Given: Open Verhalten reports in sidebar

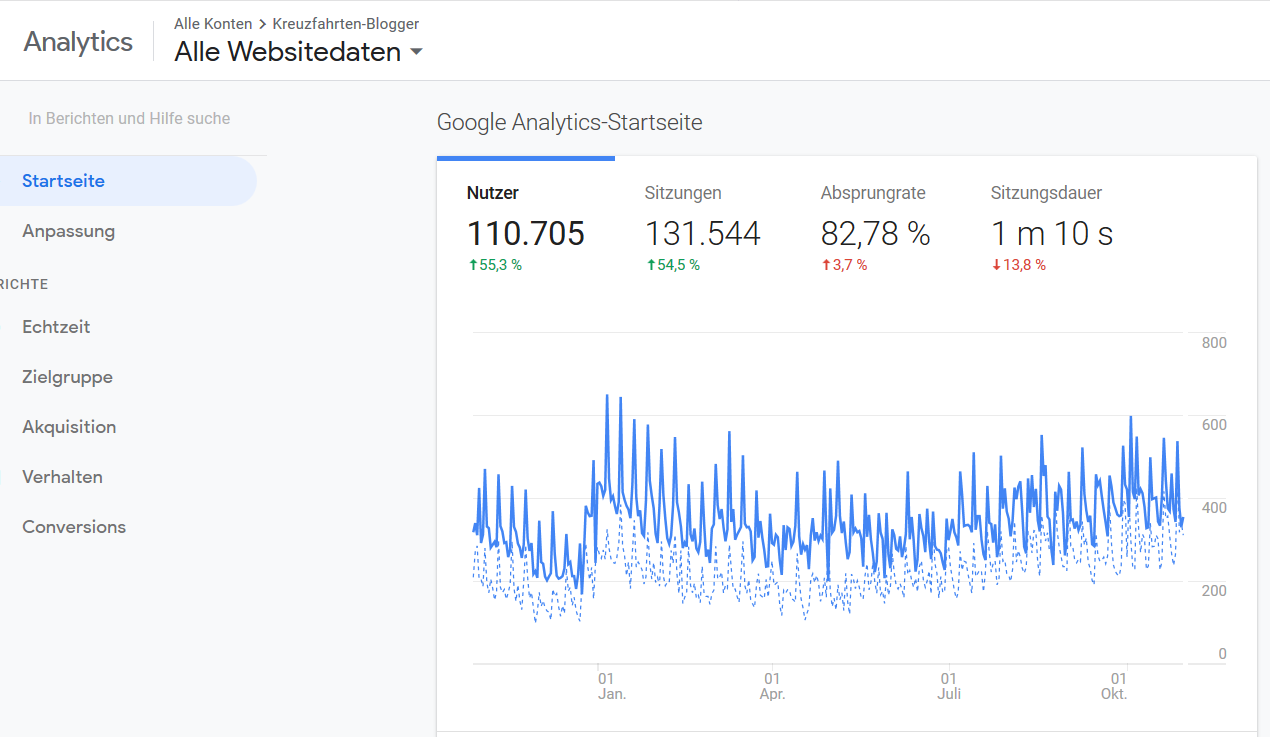Looking at the screenshot, I should coord(62,477).
